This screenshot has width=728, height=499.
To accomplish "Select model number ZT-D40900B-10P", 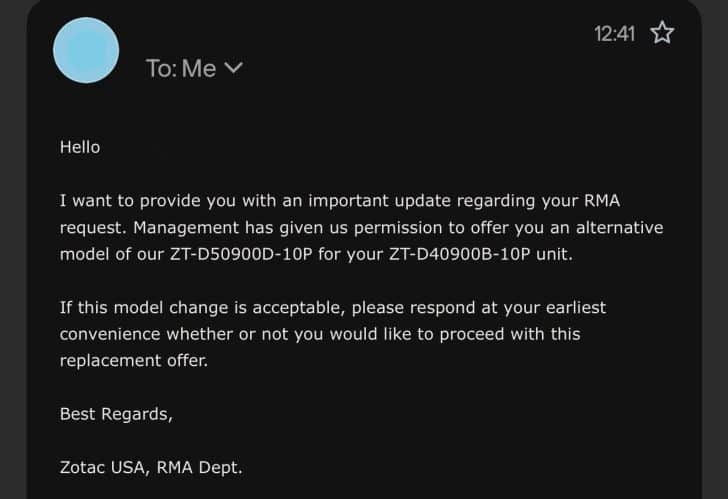I will point(460,254).
